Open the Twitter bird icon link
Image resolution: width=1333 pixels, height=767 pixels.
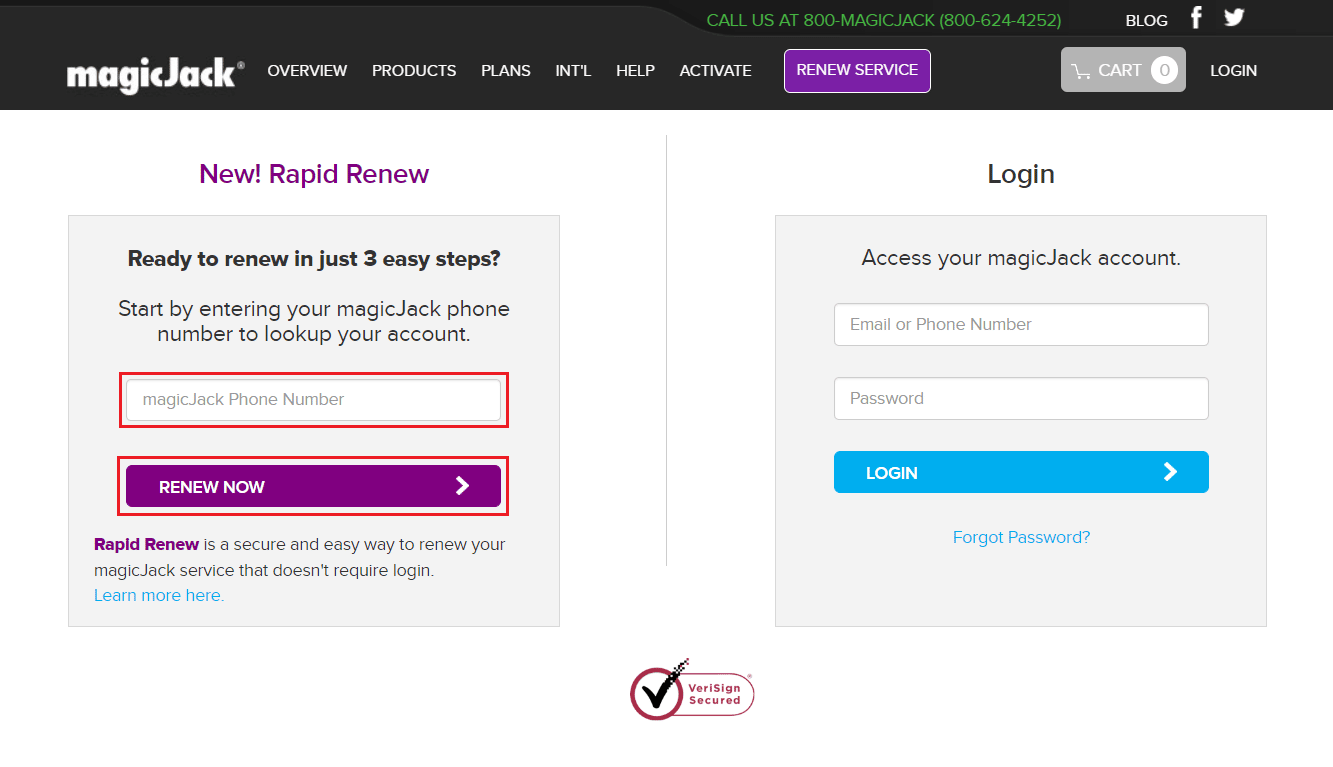(x=1234, y=18)
